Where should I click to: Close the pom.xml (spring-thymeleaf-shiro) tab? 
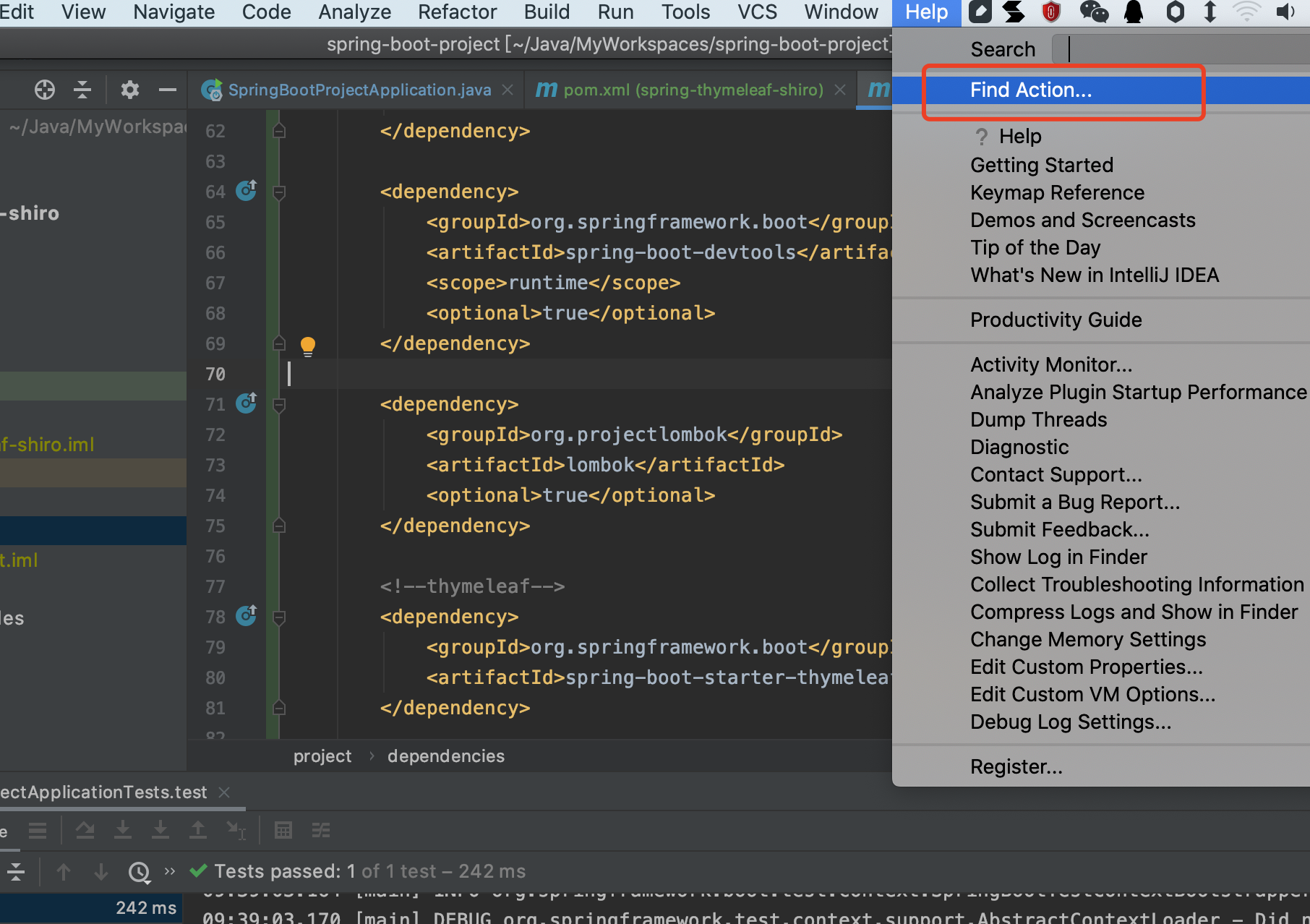click(840, 90)
